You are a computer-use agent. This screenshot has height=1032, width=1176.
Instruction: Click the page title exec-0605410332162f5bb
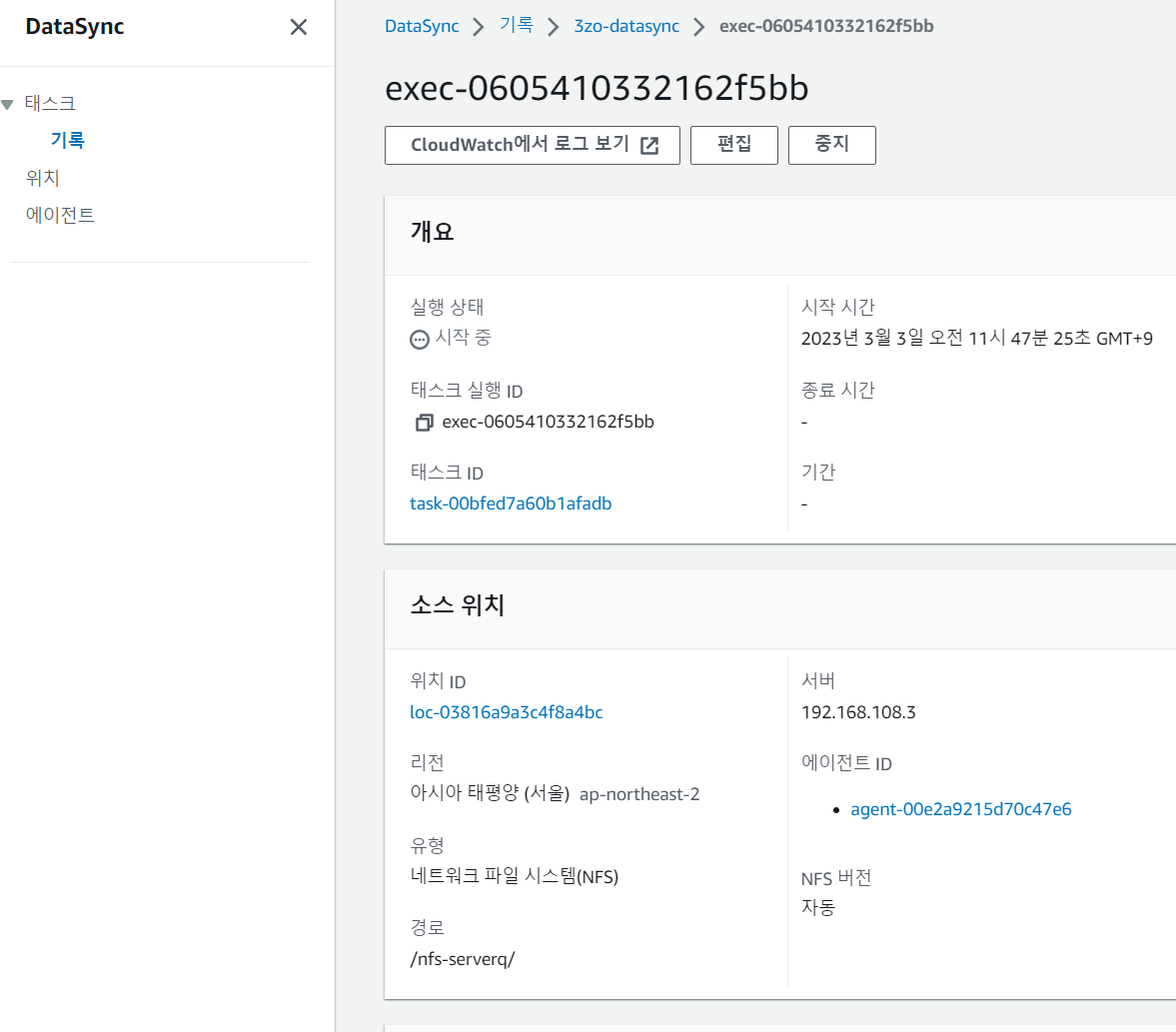coord(596,89)
